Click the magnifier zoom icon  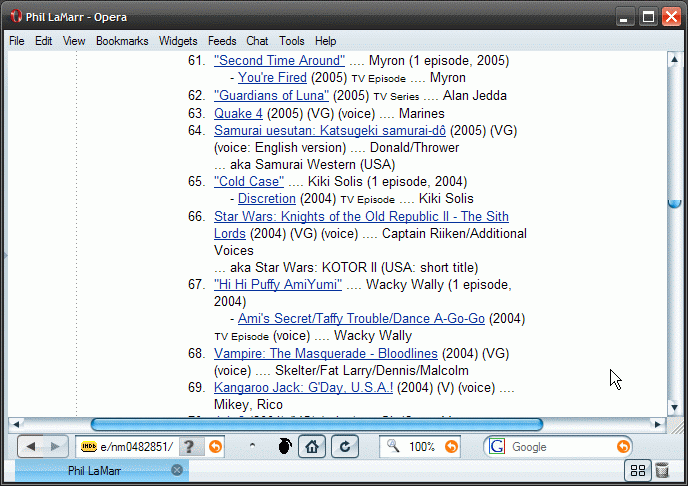[393, 446]
